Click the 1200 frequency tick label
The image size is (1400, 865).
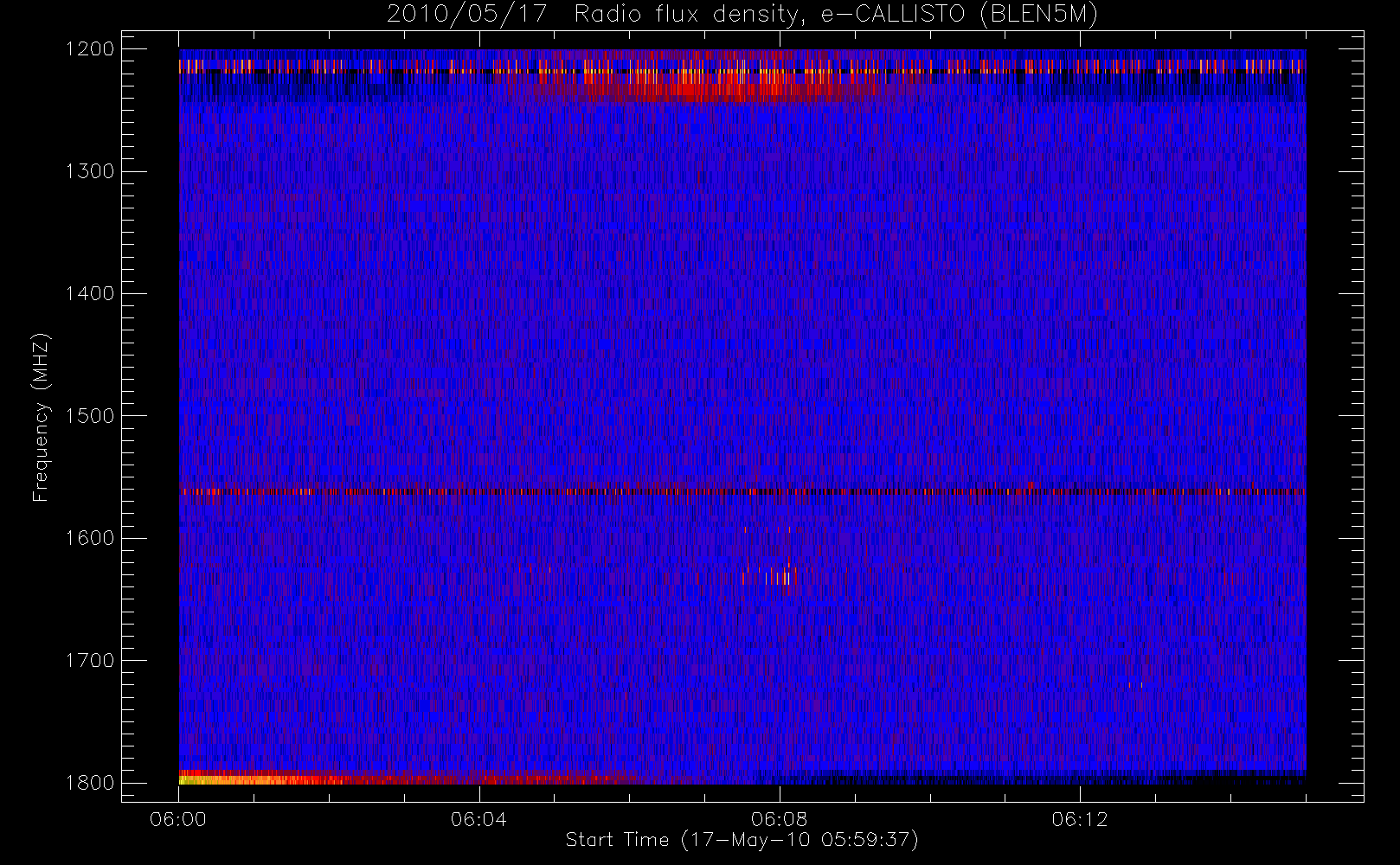(x=90, y=49)
